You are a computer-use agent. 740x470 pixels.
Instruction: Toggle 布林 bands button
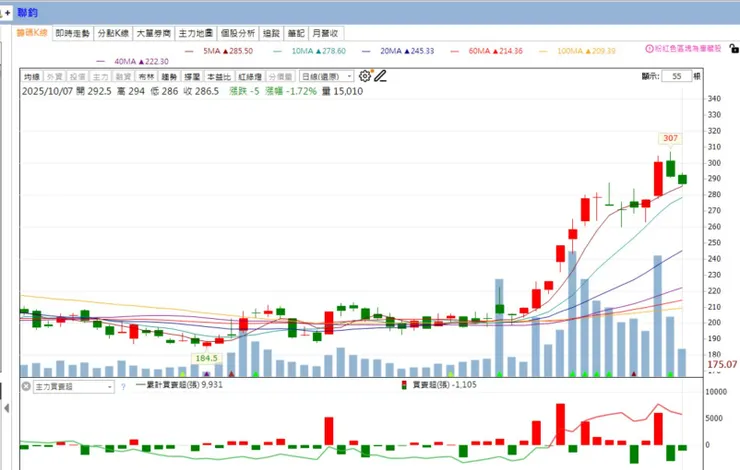[146, 76]
